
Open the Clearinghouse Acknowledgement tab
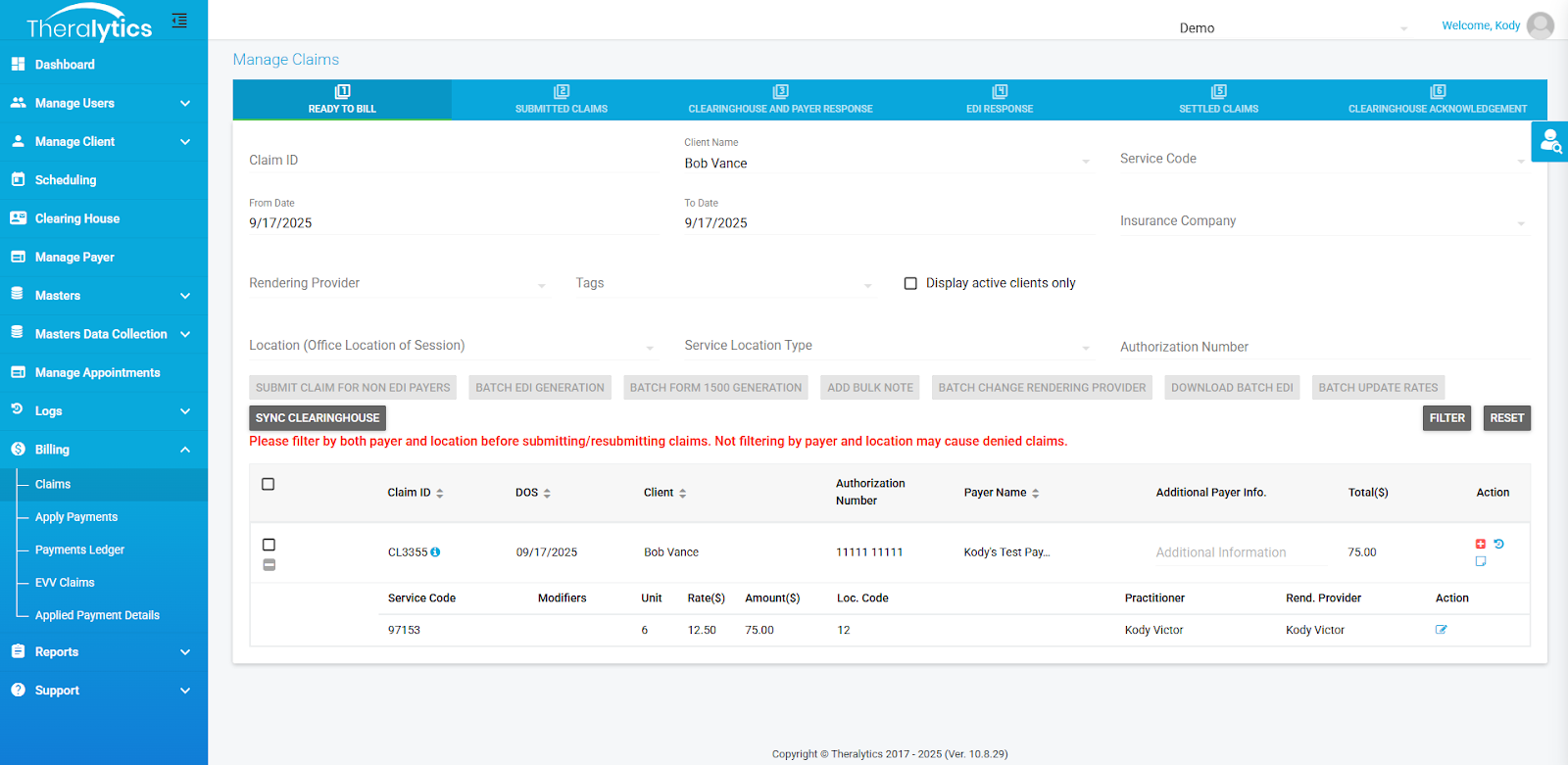click(x=1438, y=100)
